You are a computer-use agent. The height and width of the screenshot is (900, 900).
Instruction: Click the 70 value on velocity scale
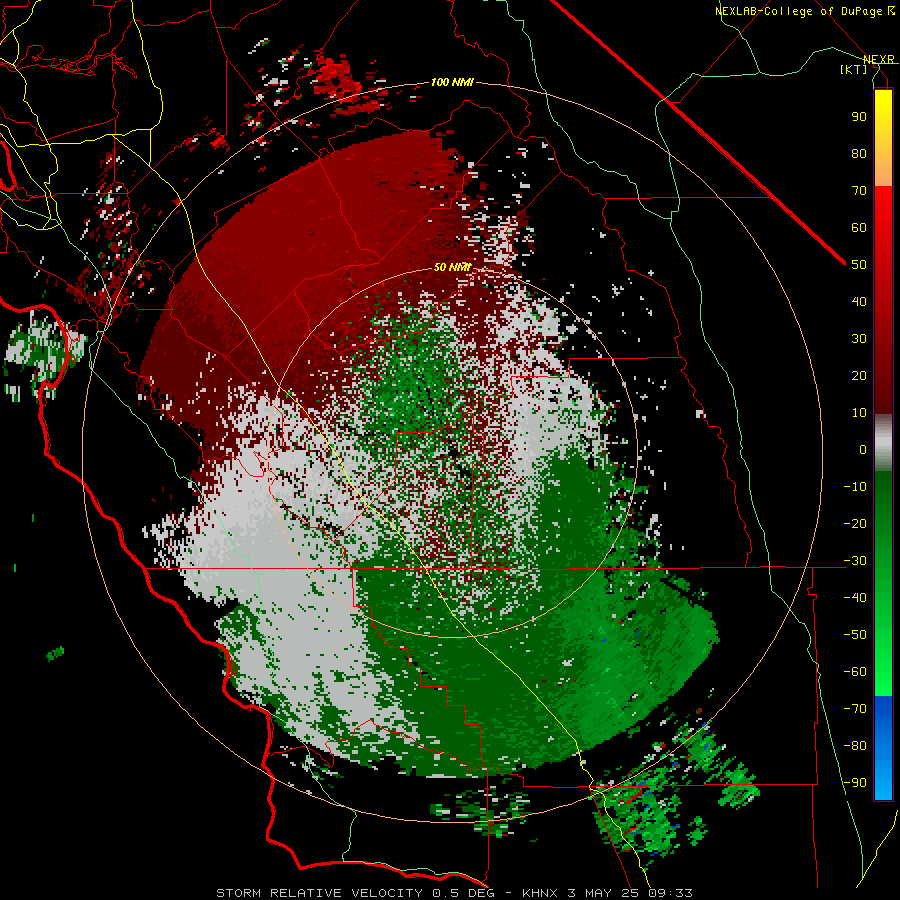pyautogui.click(x=859, y=191)
